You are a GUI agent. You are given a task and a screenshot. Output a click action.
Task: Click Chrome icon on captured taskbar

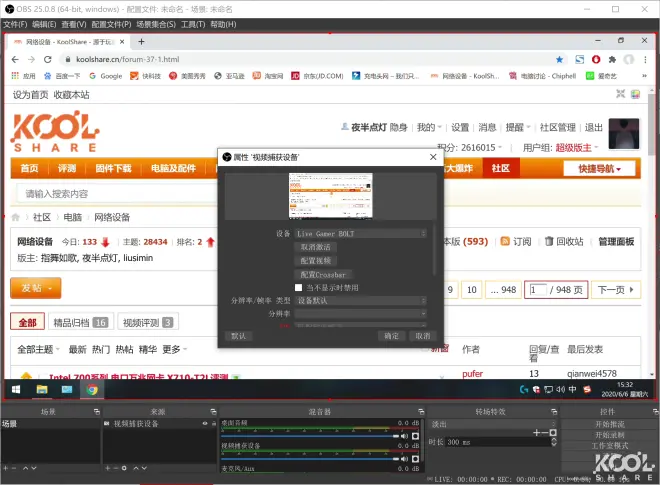pyautogui.click(x=92, y=389)
